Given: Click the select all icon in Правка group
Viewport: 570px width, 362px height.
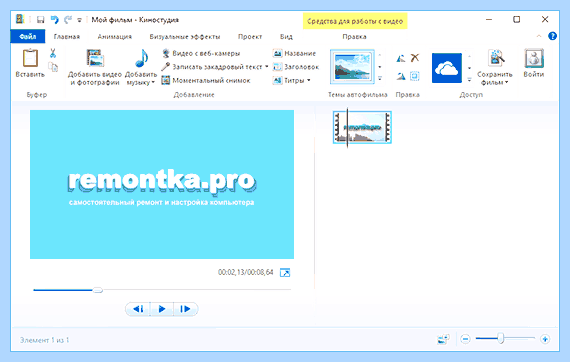Looking at the screenshot, I should 415,76.
